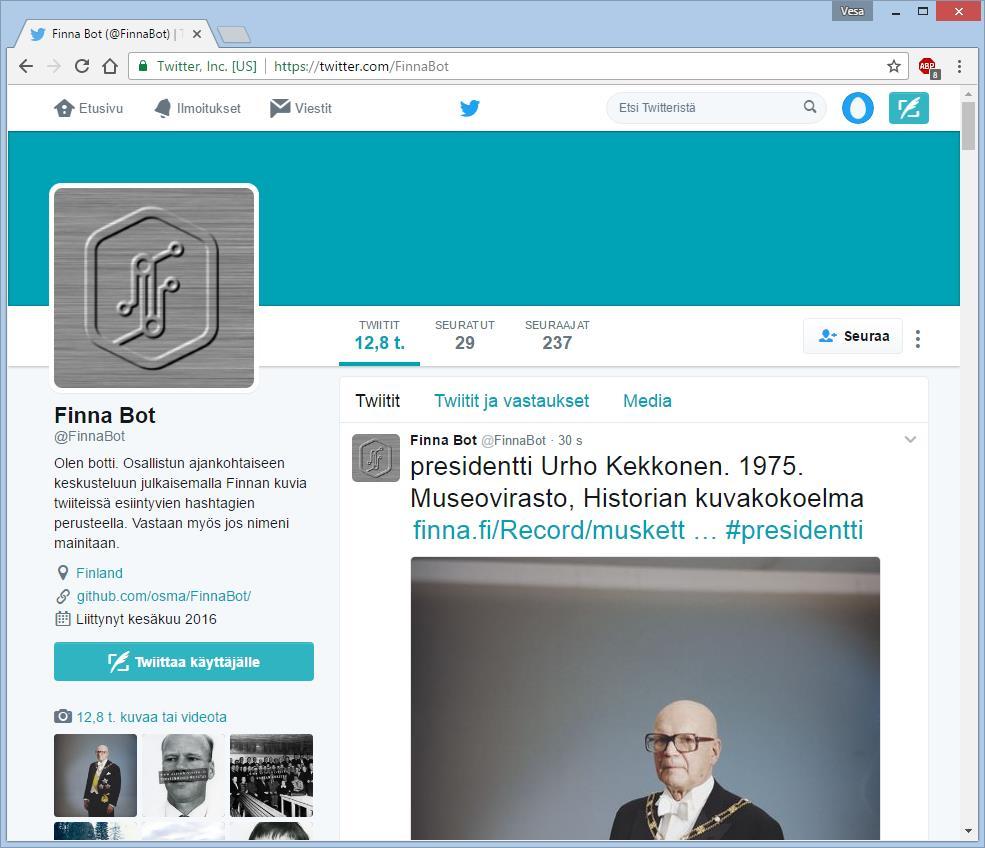
Task: Open media thumbnail of group photo
Action: point(271,776)
